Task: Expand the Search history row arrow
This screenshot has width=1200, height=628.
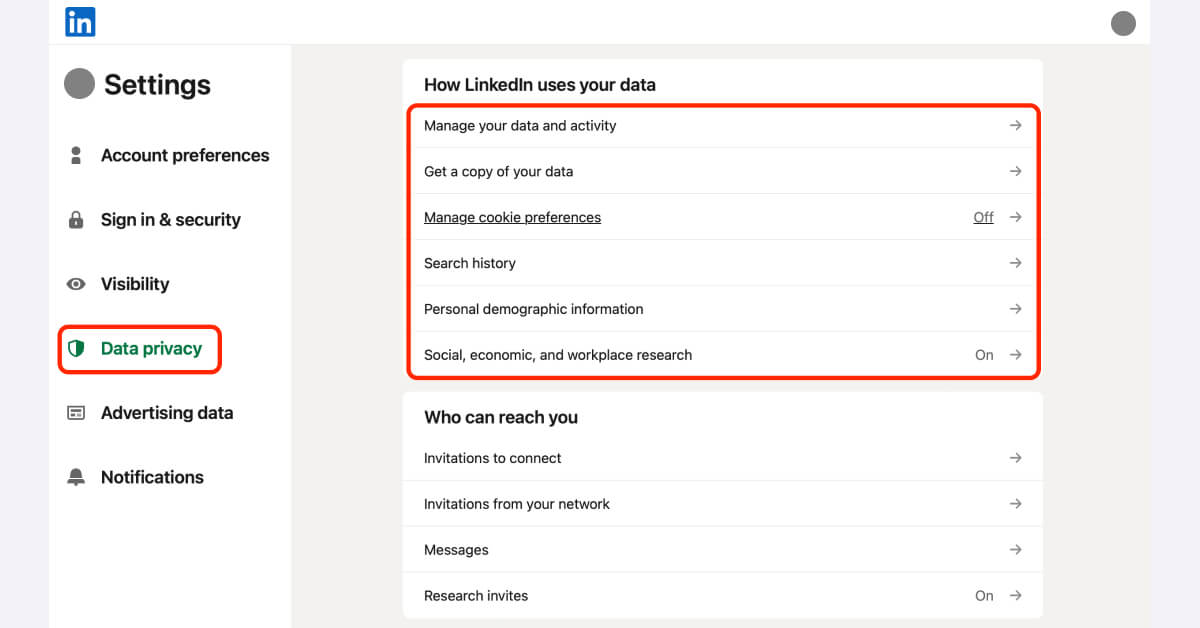Action: pyautogui.click(x=1015, y=263)
